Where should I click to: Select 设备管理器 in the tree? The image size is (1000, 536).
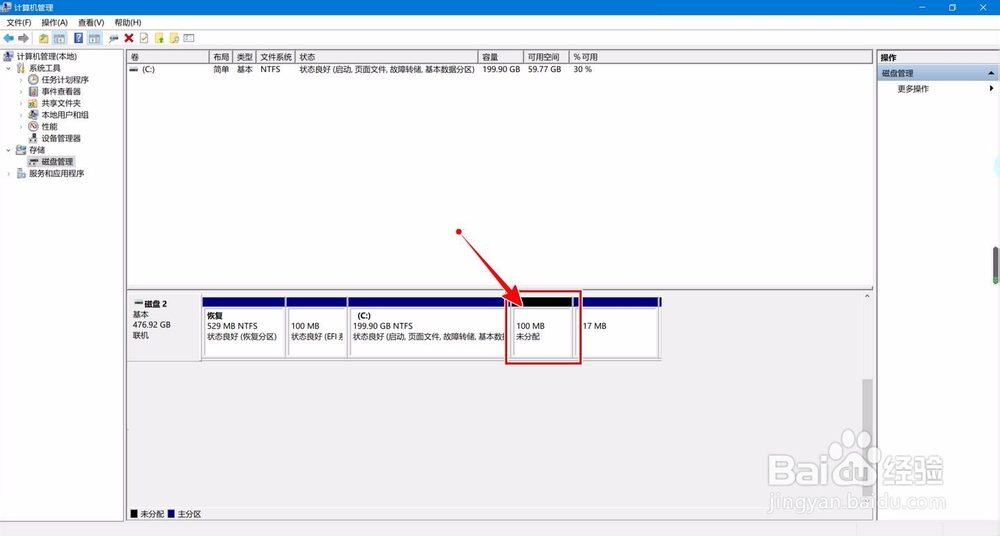tap(61, 138)
